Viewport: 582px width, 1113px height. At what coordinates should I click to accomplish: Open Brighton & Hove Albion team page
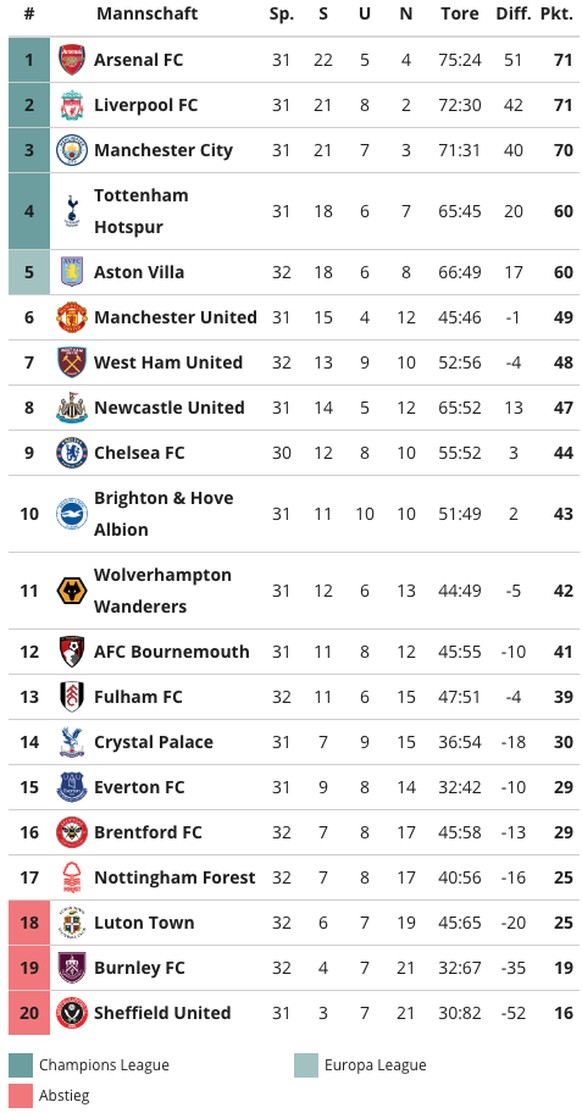164,514
